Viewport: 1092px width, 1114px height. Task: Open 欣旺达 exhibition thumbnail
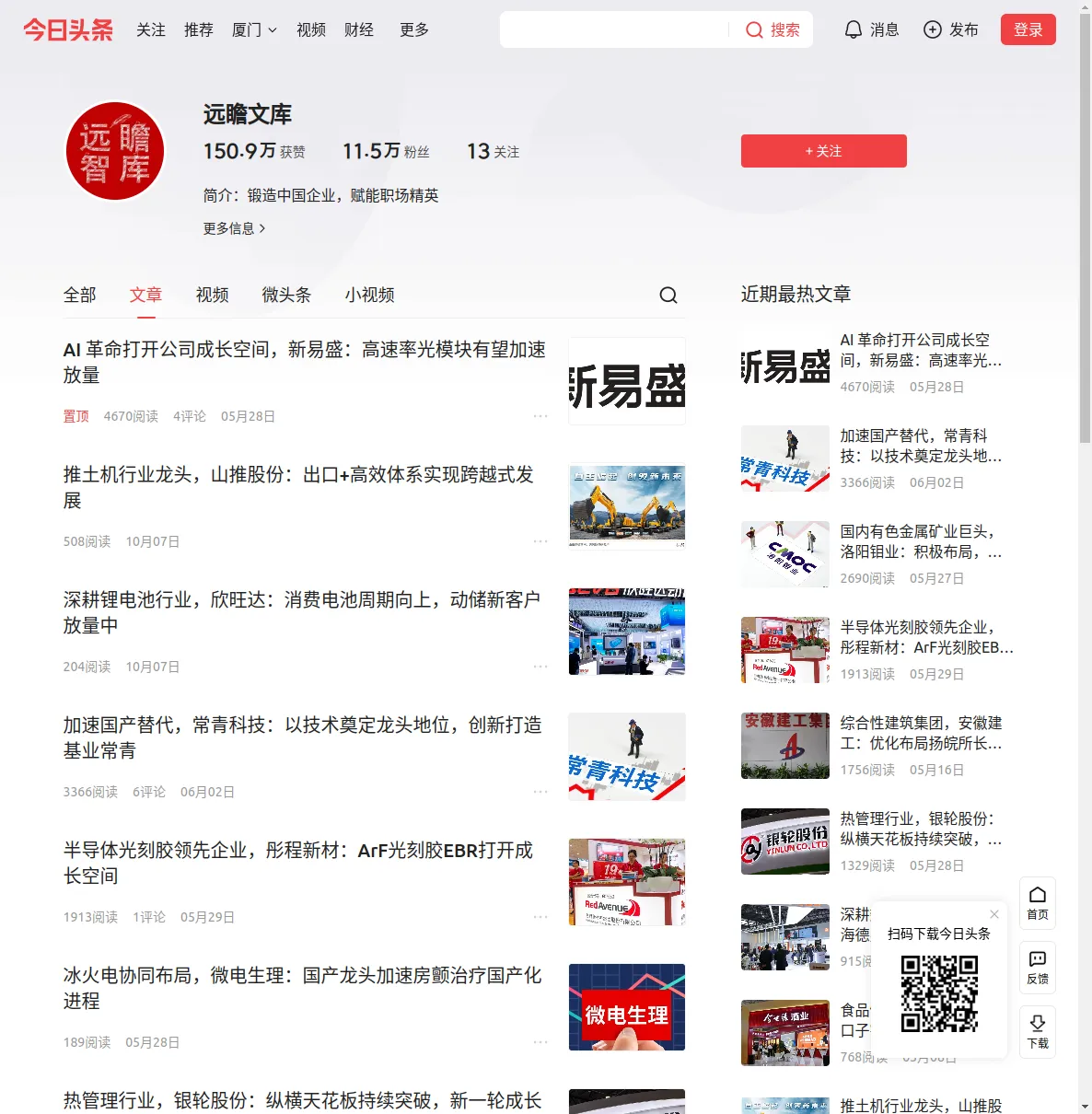(627, 632)
